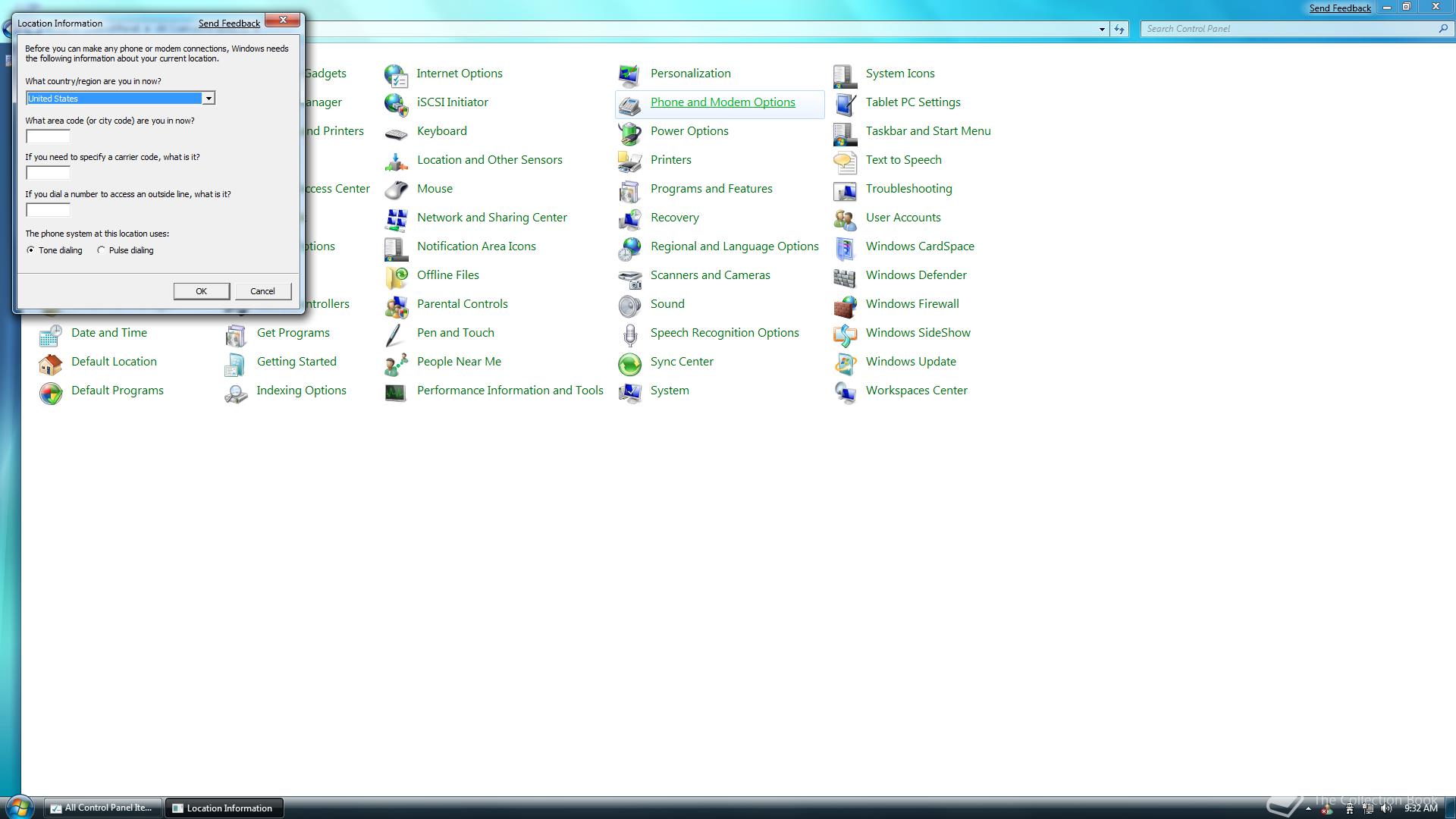Open the Troubleshooting link
The height and width of the screenshot is (819, 1456).
click(909, 189)
